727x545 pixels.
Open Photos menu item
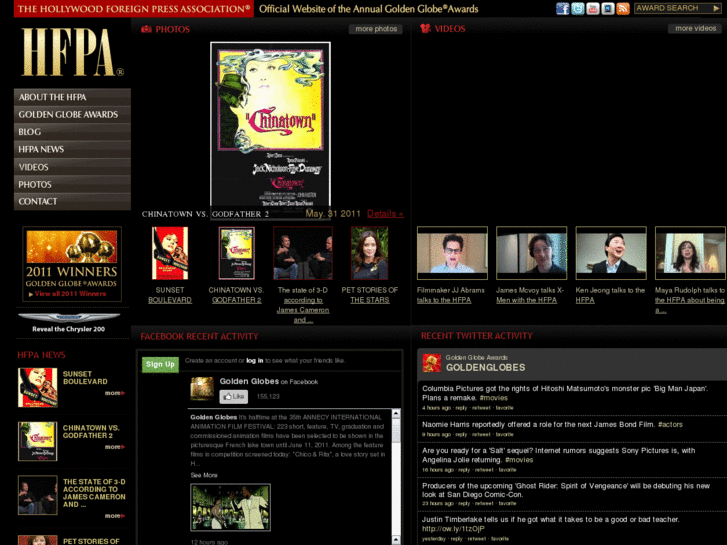coord(72,184)
